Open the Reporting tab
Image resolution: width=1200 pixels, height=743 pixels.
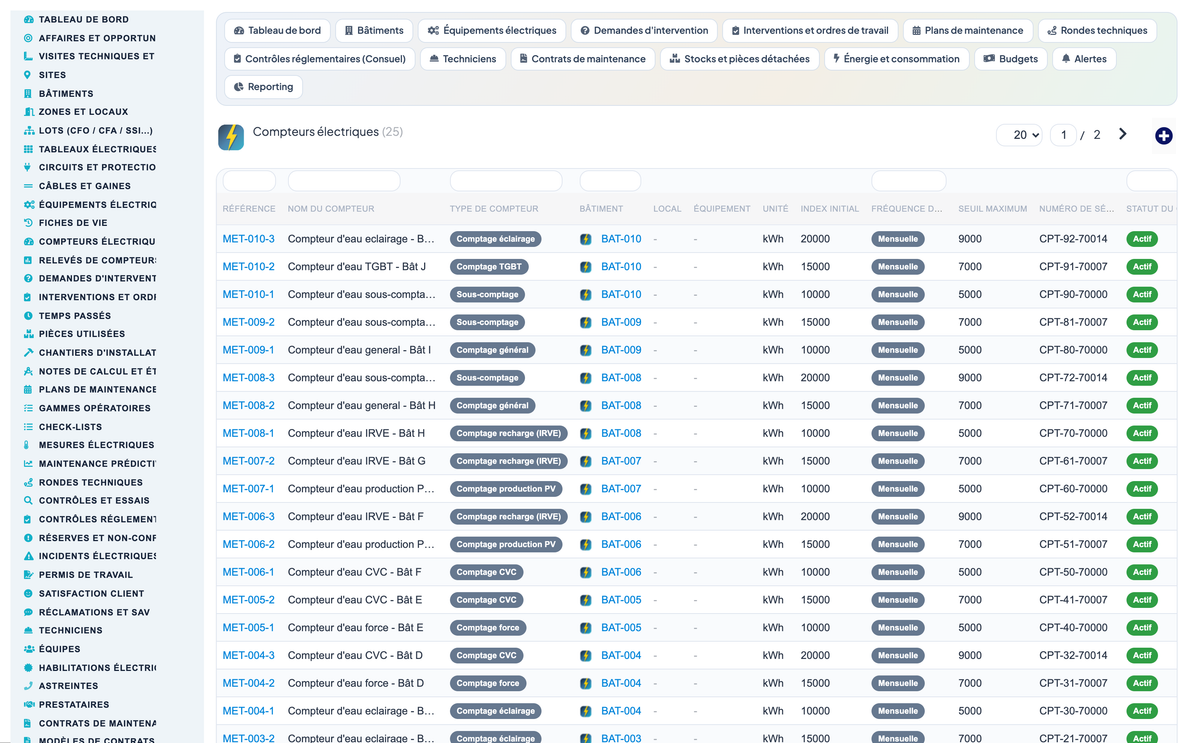tap(263, 87)
